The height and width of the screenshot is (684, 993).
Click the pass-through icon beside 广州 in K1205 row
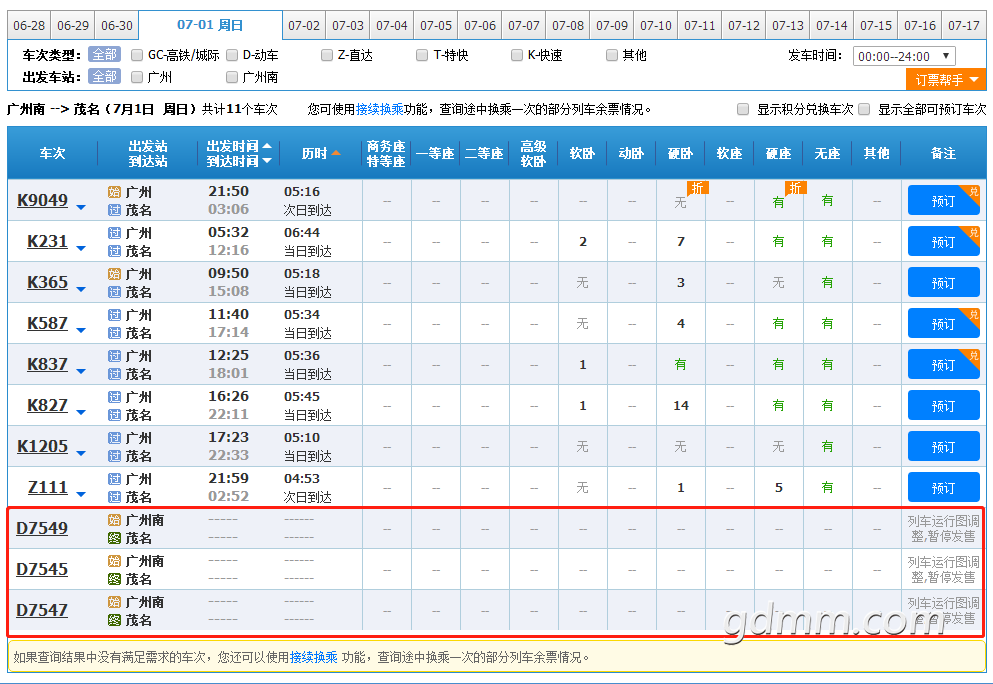point(114,438)
